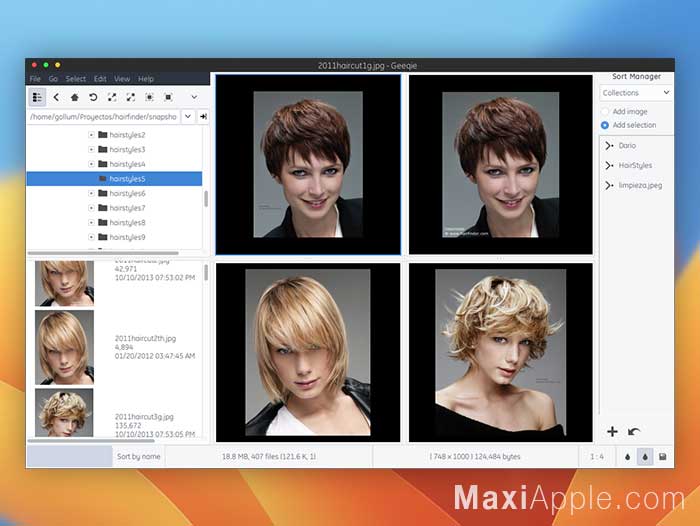This screenshot has height=526, width=700.
Task: Expand the hairstyles9 folder
Action: point(91,237)
